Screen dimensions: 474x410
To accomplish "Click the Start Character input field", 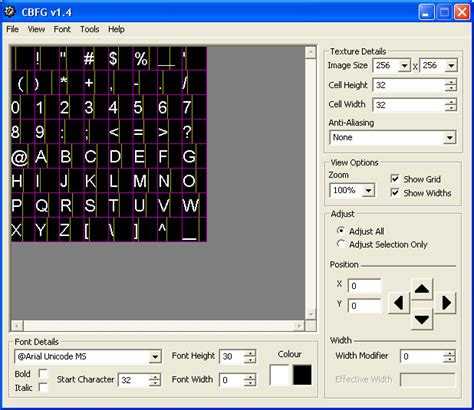I will 134,380.
